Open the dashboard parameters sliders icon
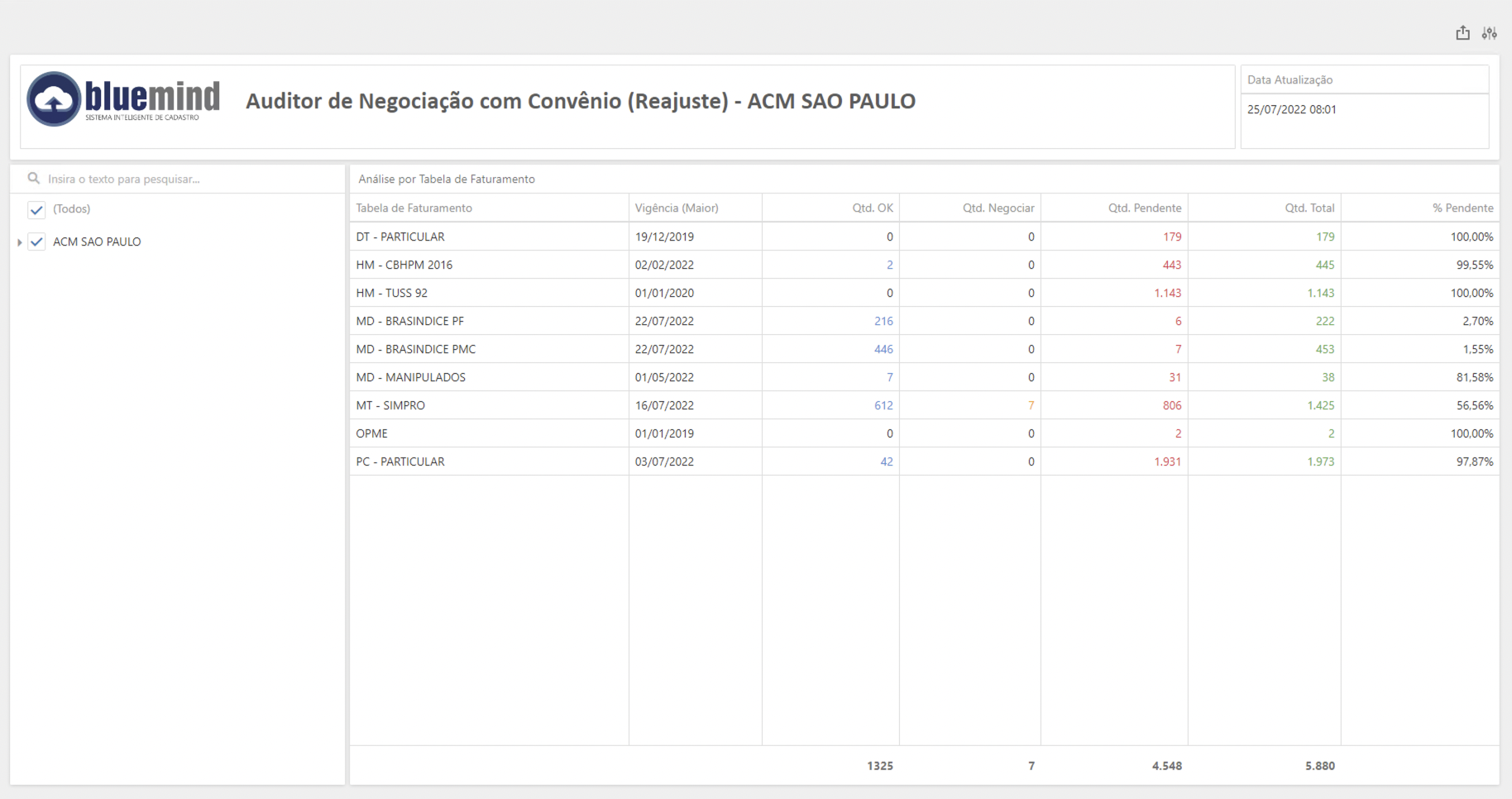The width and height of the screenshot is (1512, 799). click(1490, 33)
